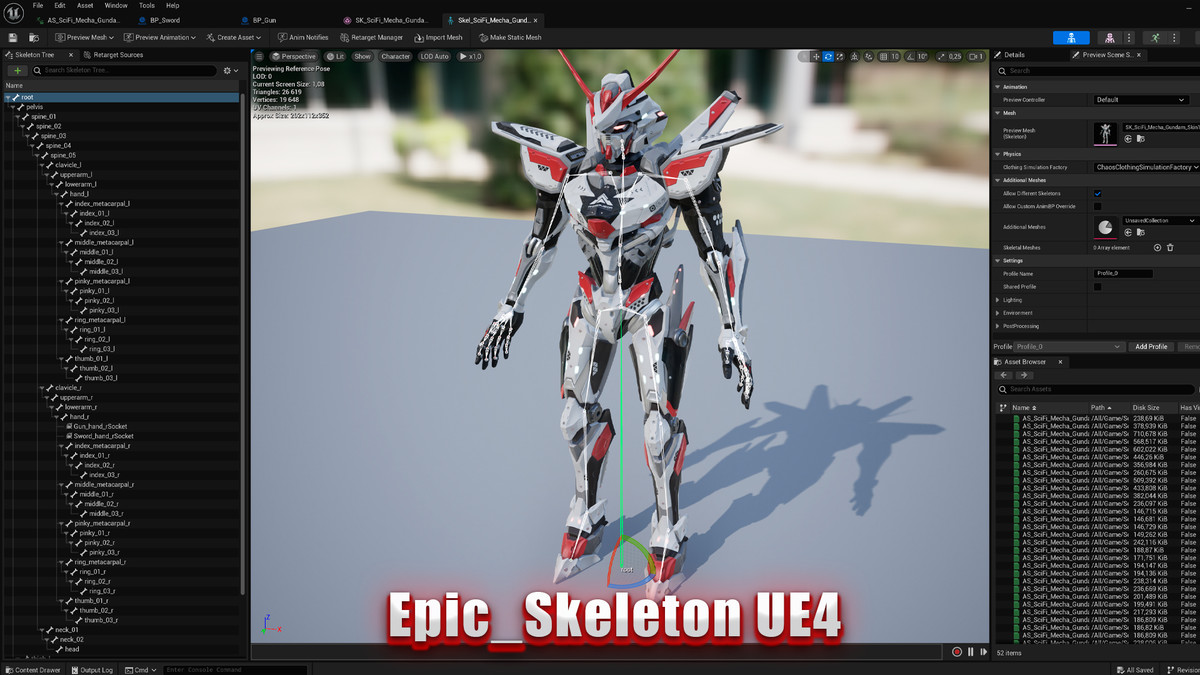The width and height of the screenshot is (1200, 675).
Task: Toggle surface snapping icon in viewport
Action: (x=867, y=57)
